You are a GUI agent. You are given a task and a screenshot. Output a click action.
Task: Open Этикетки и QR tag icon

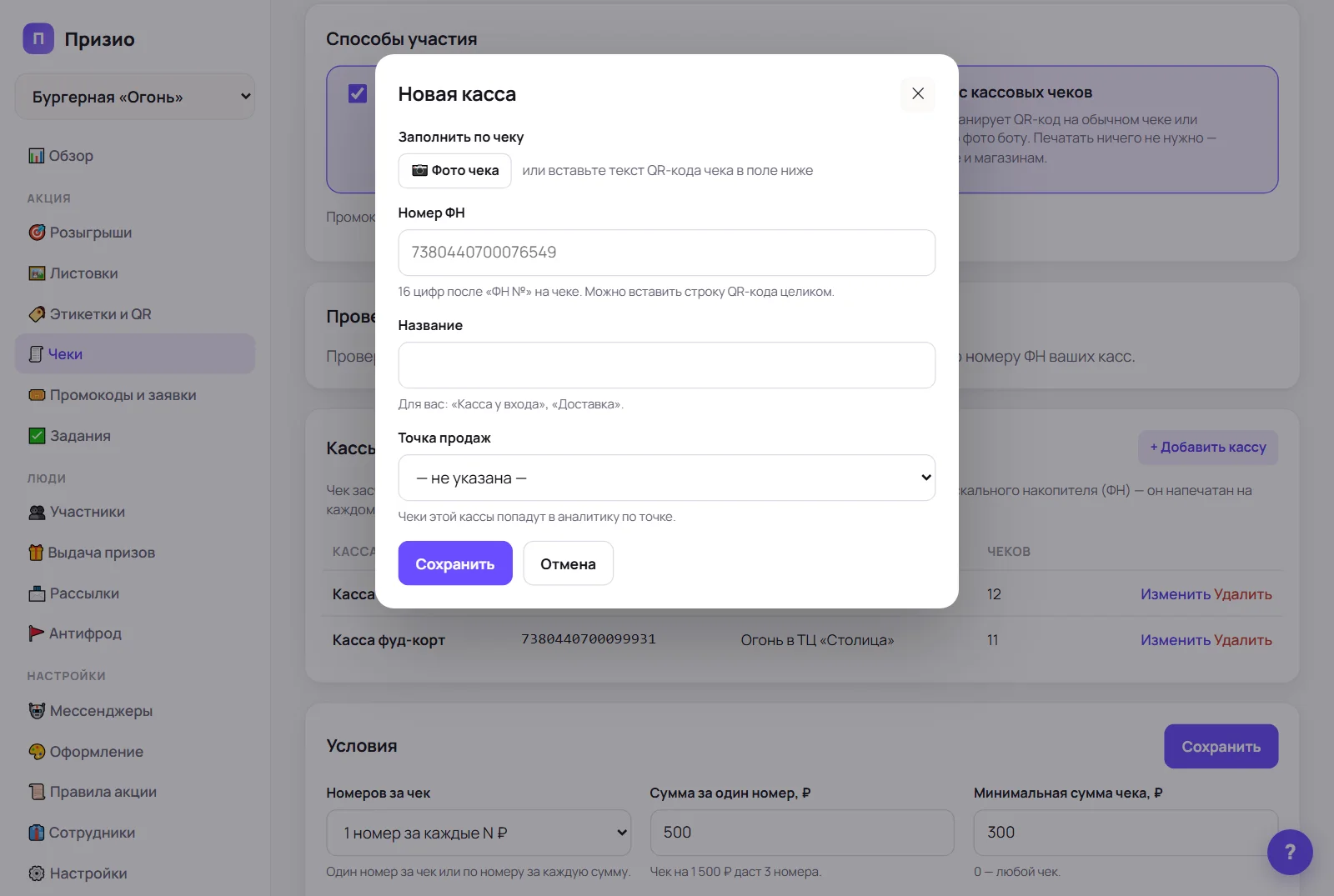pos(37,314)
